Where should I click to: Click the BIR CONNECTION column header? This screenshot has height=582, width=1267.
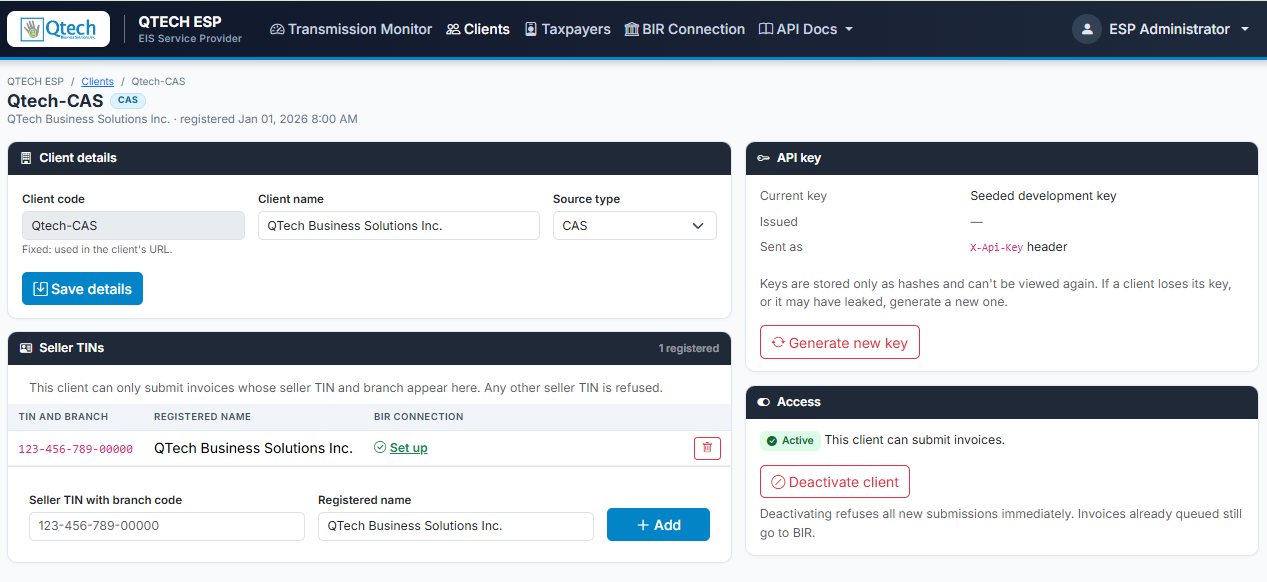pyautogui.click(x=419, y=417)
